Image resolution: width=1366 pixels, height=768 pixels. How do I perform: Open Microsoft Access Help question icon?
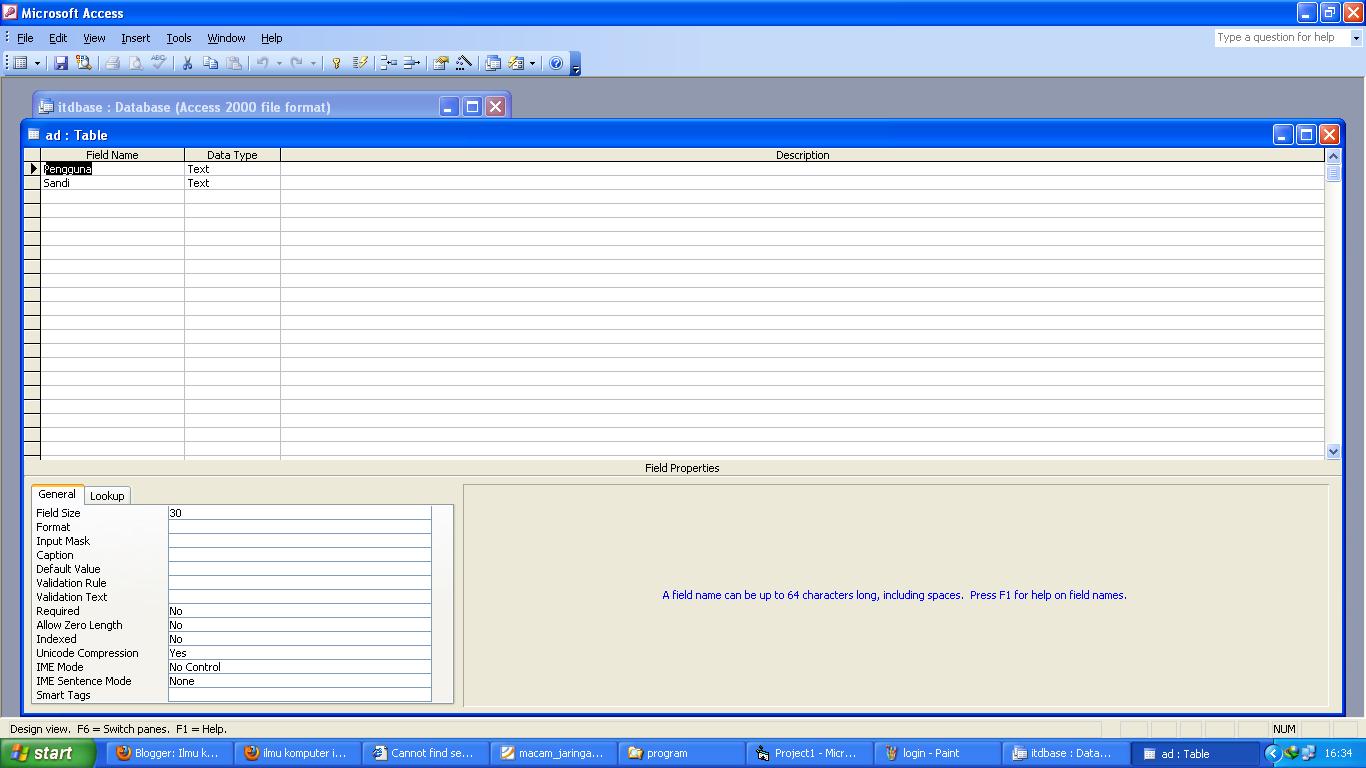(x=556, y=63)
